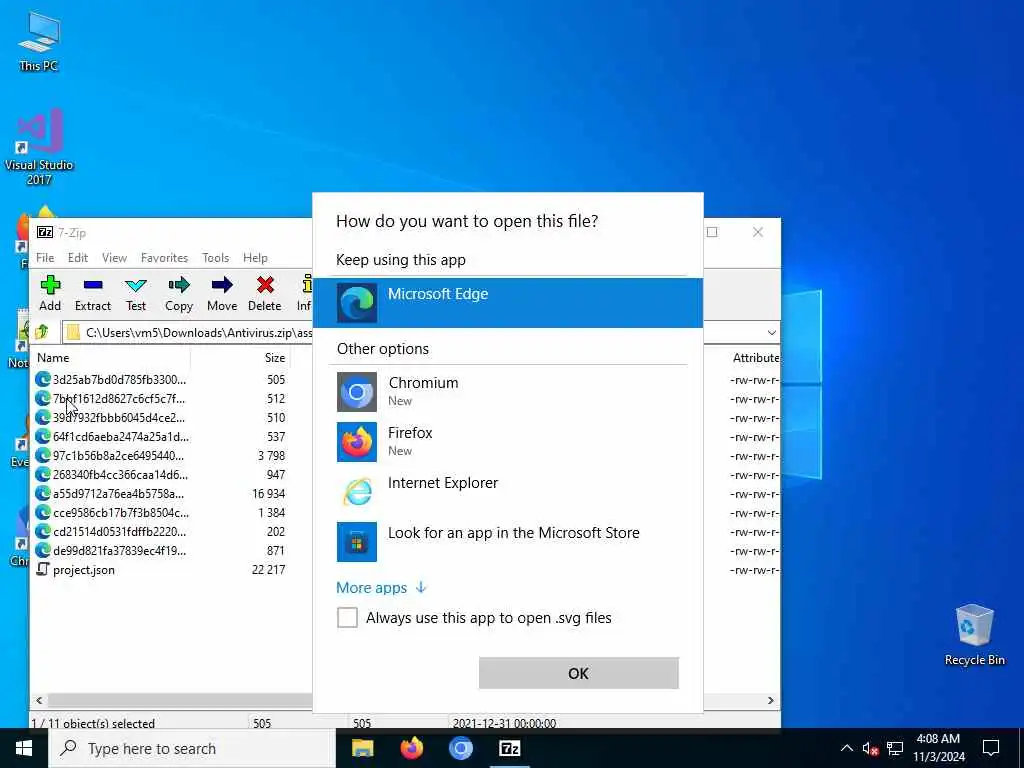This screenshot has width=1024, height=768.
Task: Select Look for an app in the Microsoft Store
Action: [508, 541]
